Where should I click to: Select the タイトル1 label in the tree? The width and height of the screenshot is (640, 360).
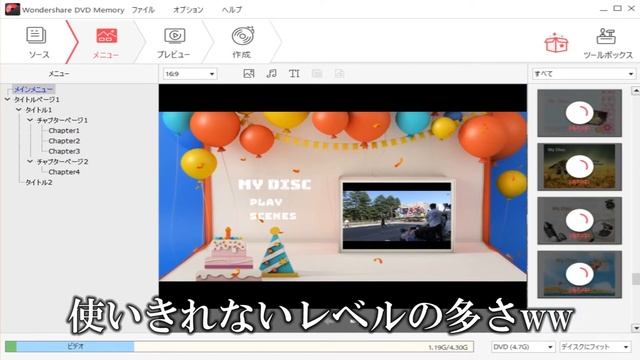[x=39, y=110]
